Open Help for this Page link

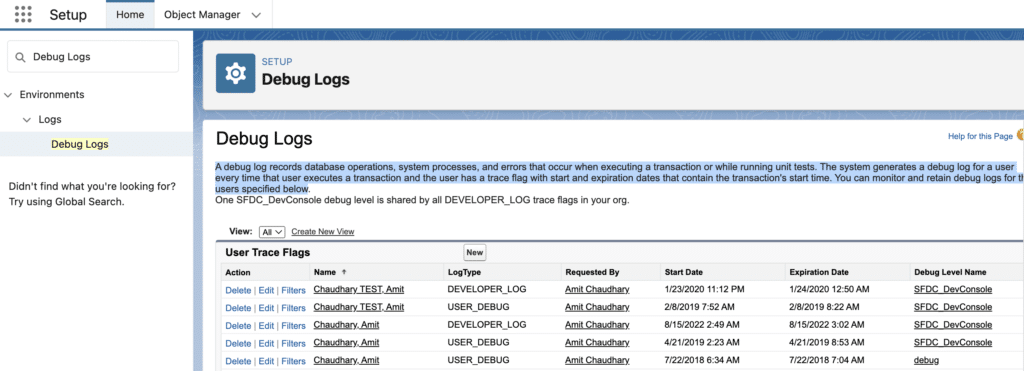980,137
